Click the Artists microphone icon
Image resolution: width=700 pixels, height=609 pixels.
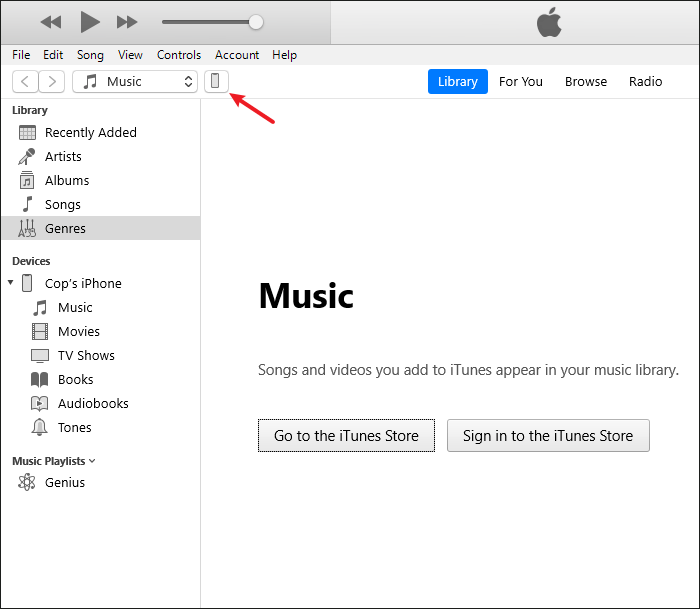[x=27, y=156]
